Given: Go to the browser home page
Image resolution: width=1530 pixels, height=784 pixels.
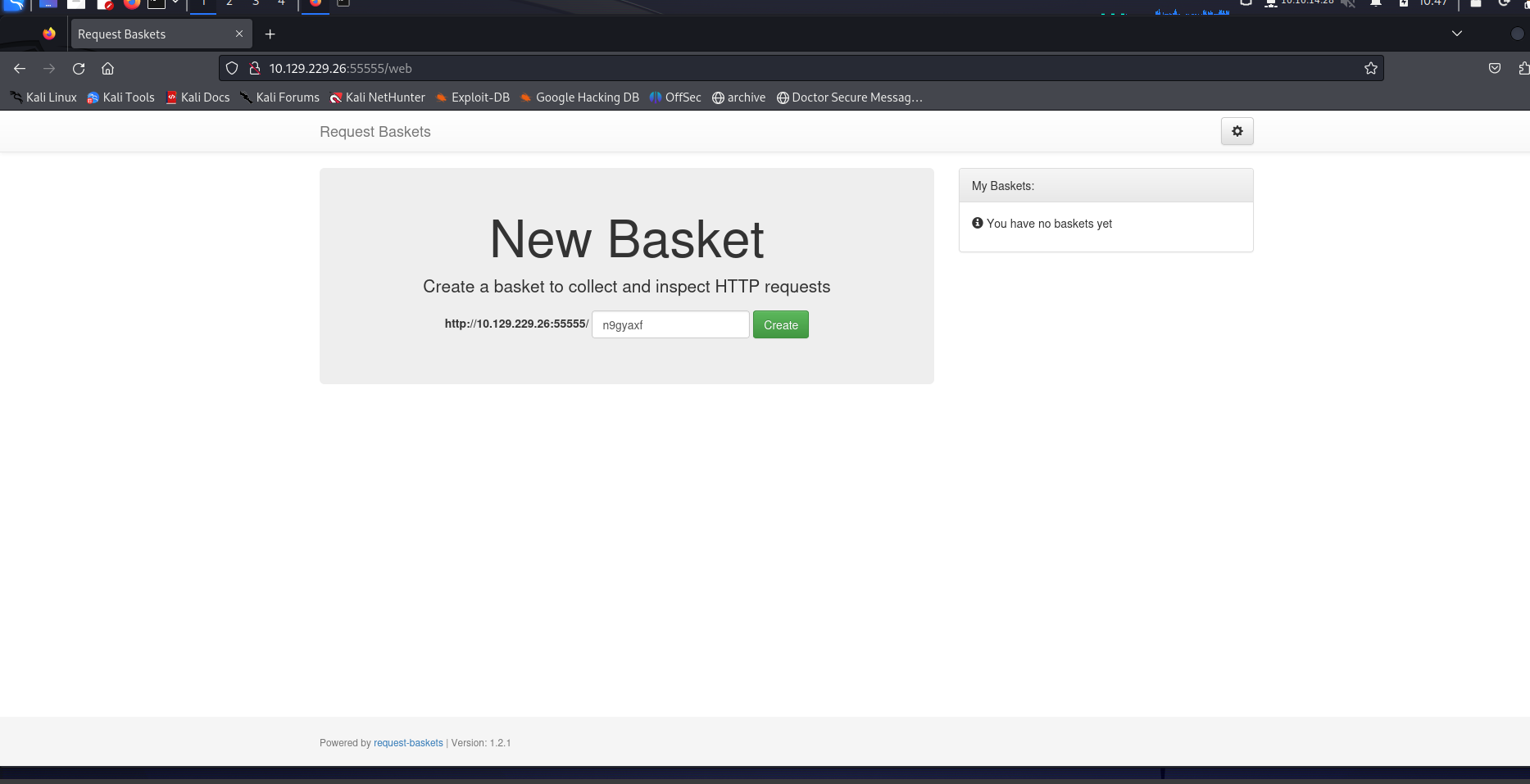Looking at the screenshot, I should [x=107, y=69].
